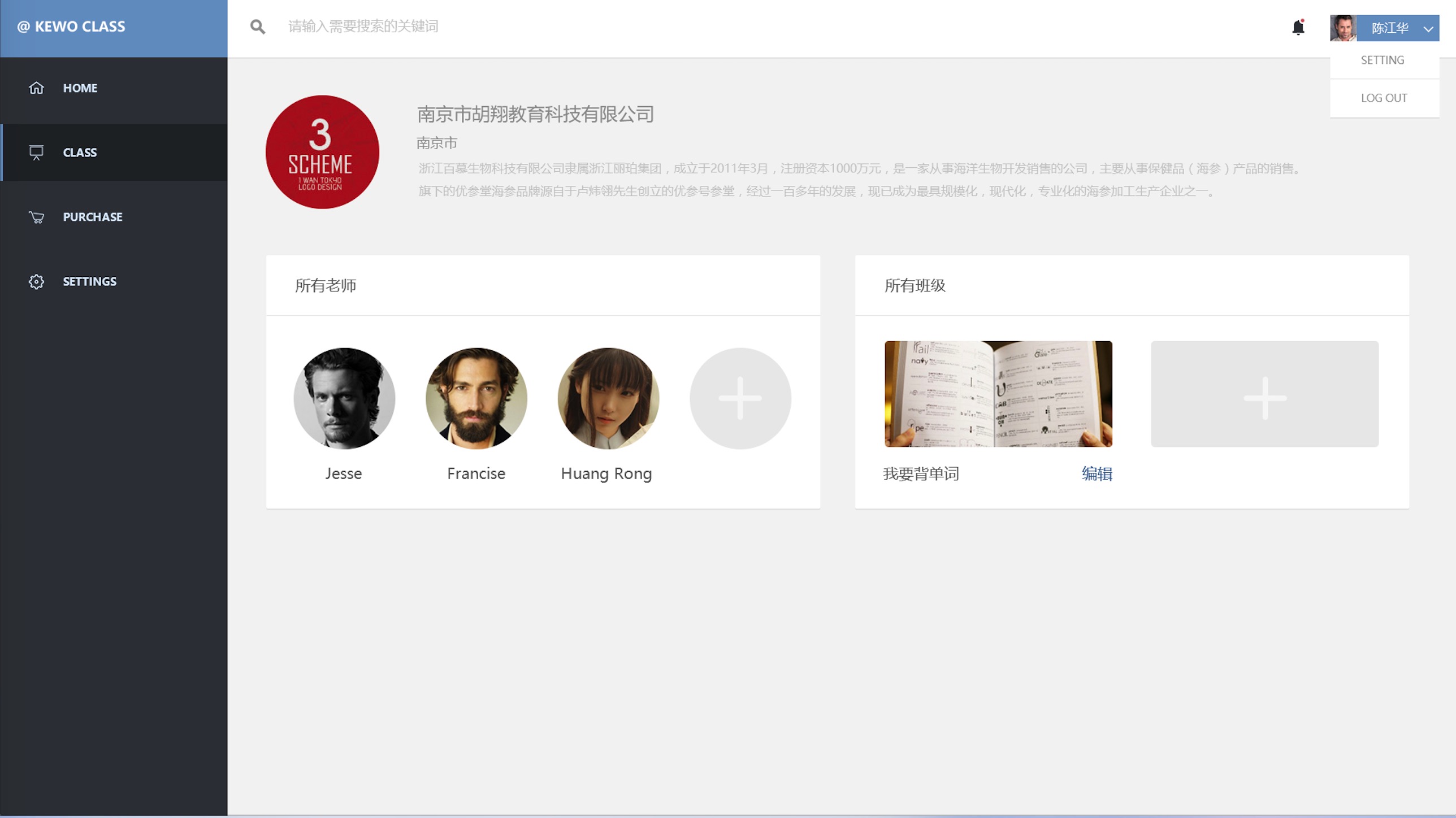Click the Settings gear icon in sidebar
Viewport: 1456px width, 818px height.
(36, 281)
